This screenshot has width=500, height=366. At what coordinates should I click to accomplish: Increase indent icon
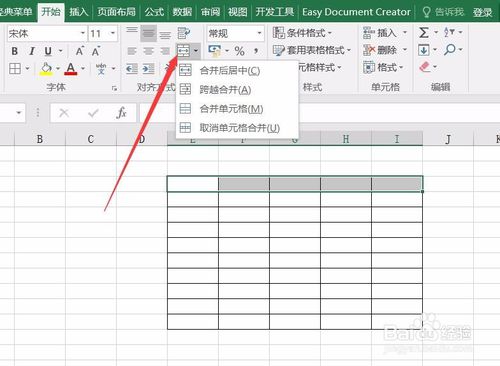(148, 69)
